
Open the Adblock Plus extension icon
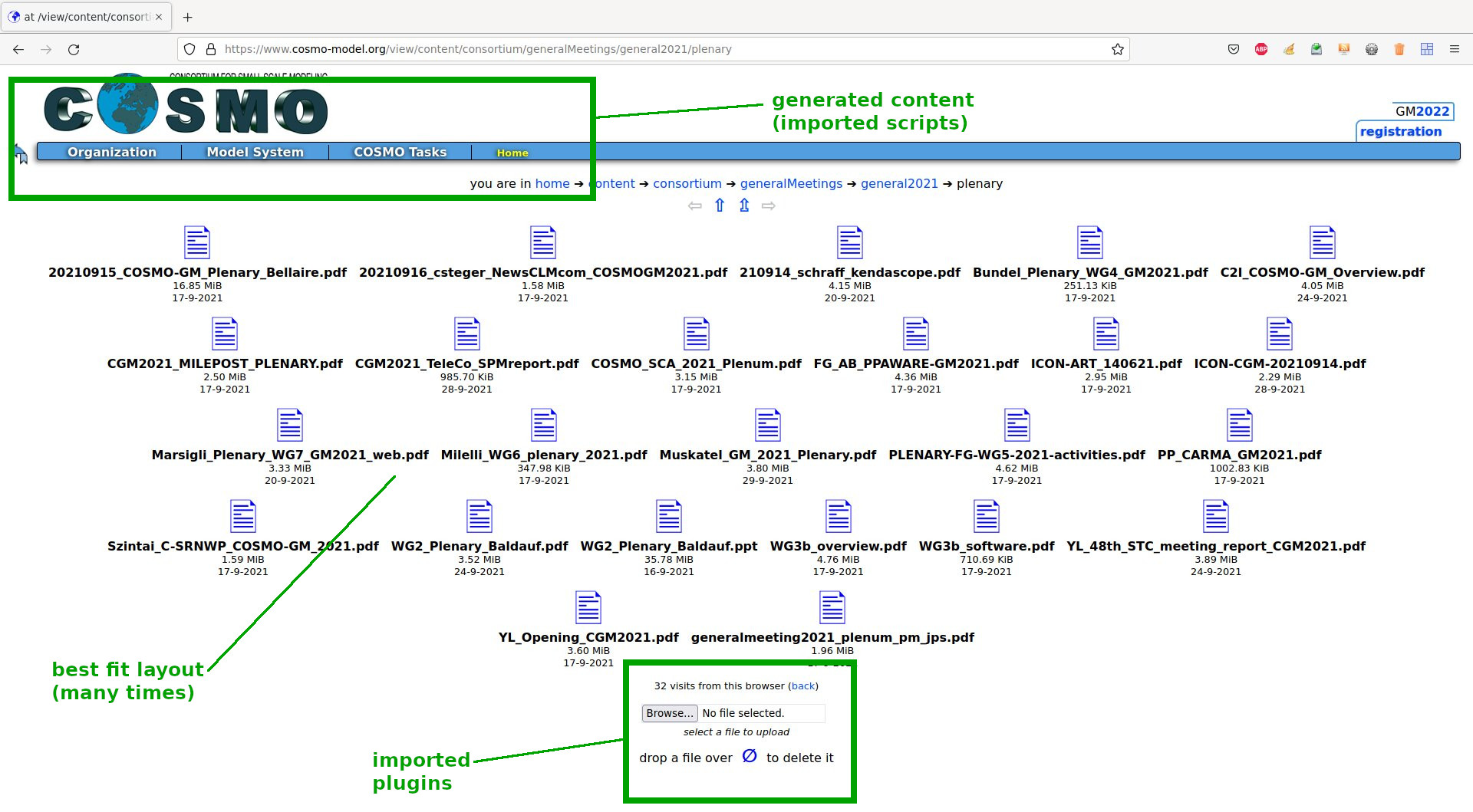pos(1260,49)
